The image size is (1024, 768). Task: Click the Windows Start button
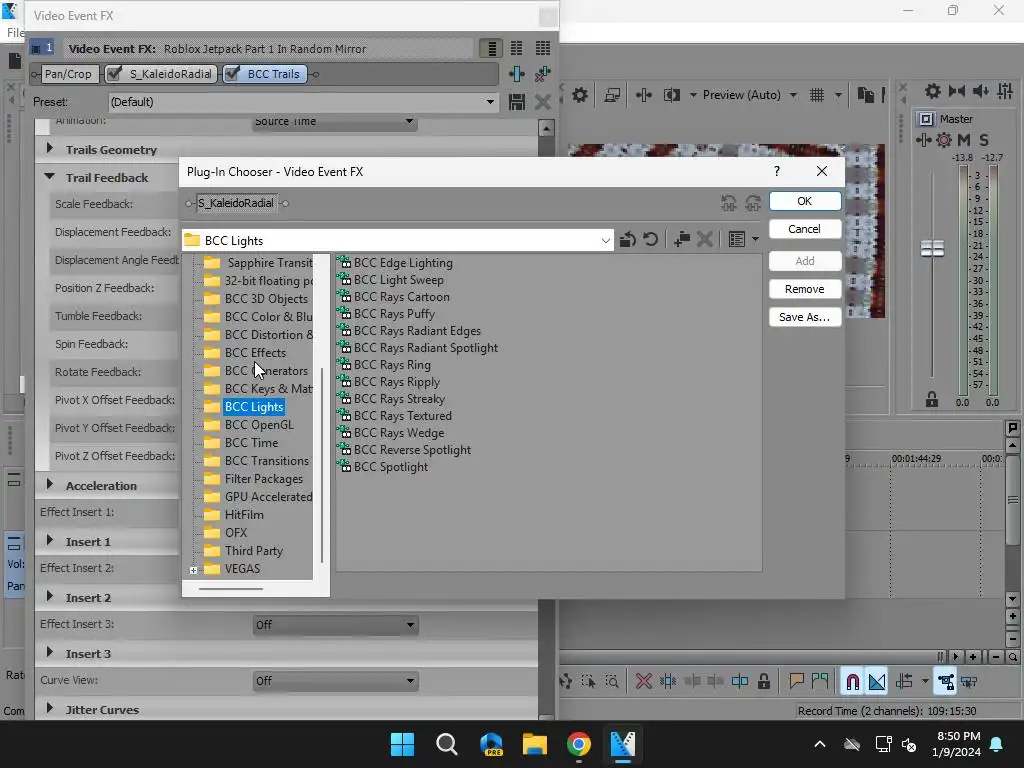coord(402,744)
